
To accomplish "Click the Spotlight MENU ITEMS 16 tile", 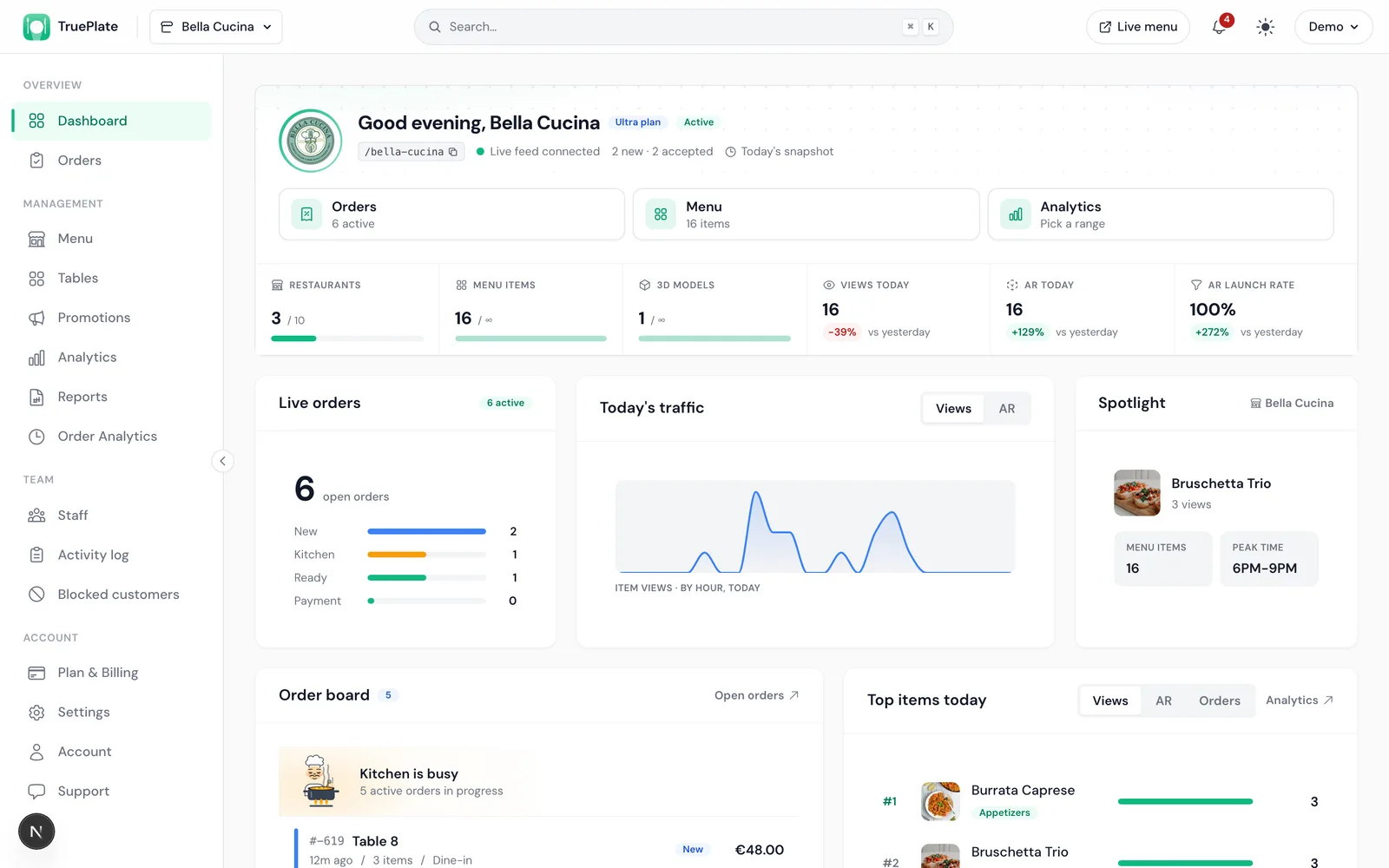I will pos(1163,559).
